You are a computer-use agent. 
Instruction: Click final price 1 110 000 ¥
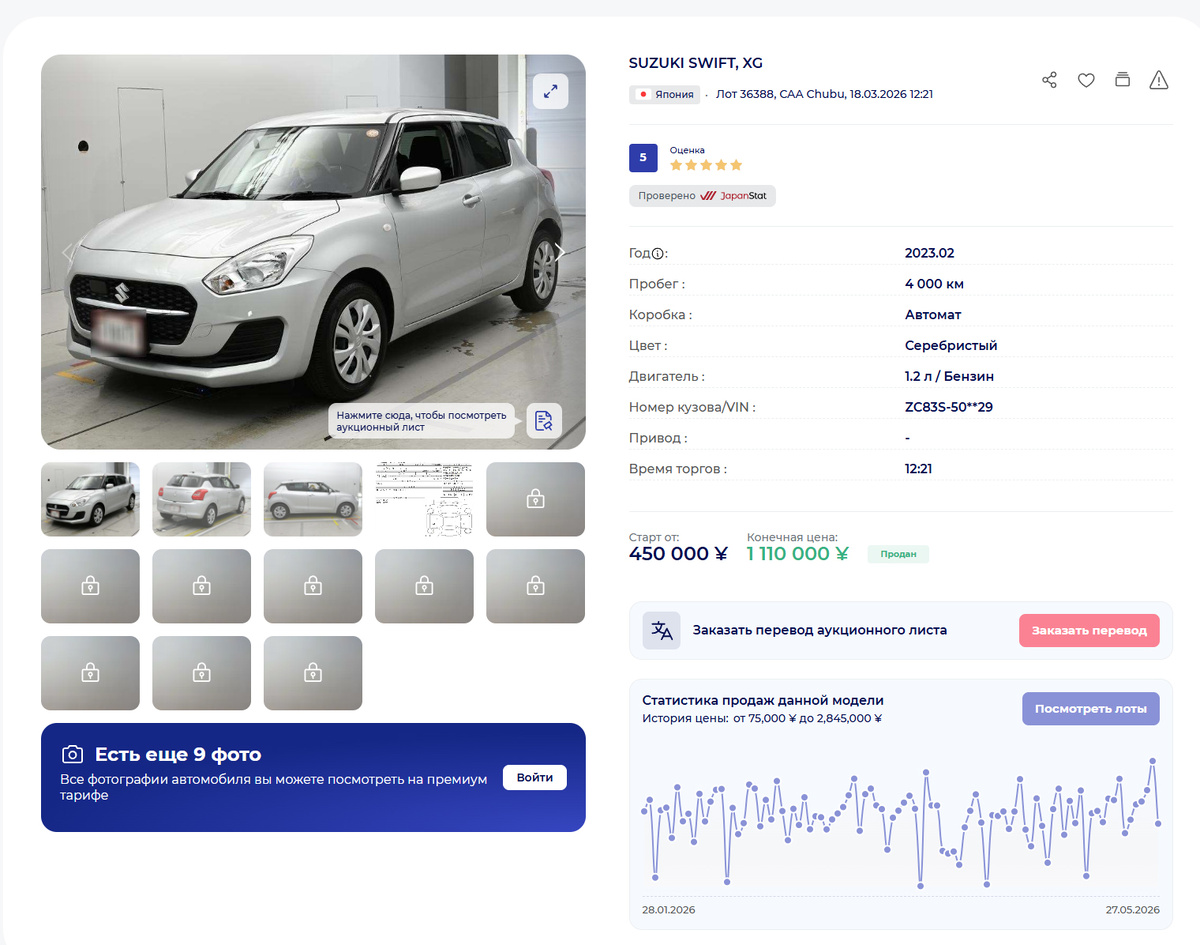pos(797,554)
